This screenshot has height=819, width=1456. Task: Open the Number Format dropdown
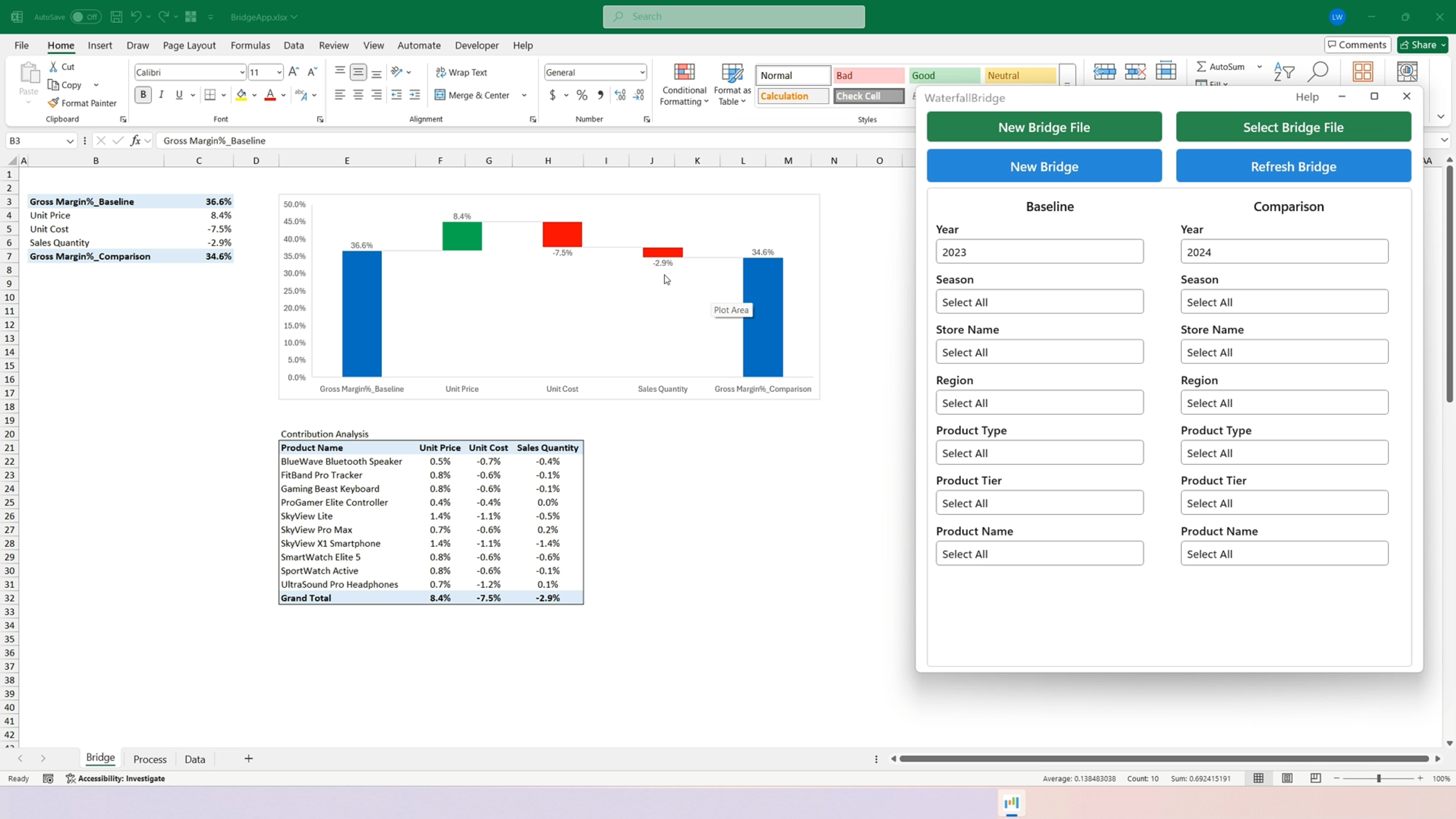(x=642, y=72)
